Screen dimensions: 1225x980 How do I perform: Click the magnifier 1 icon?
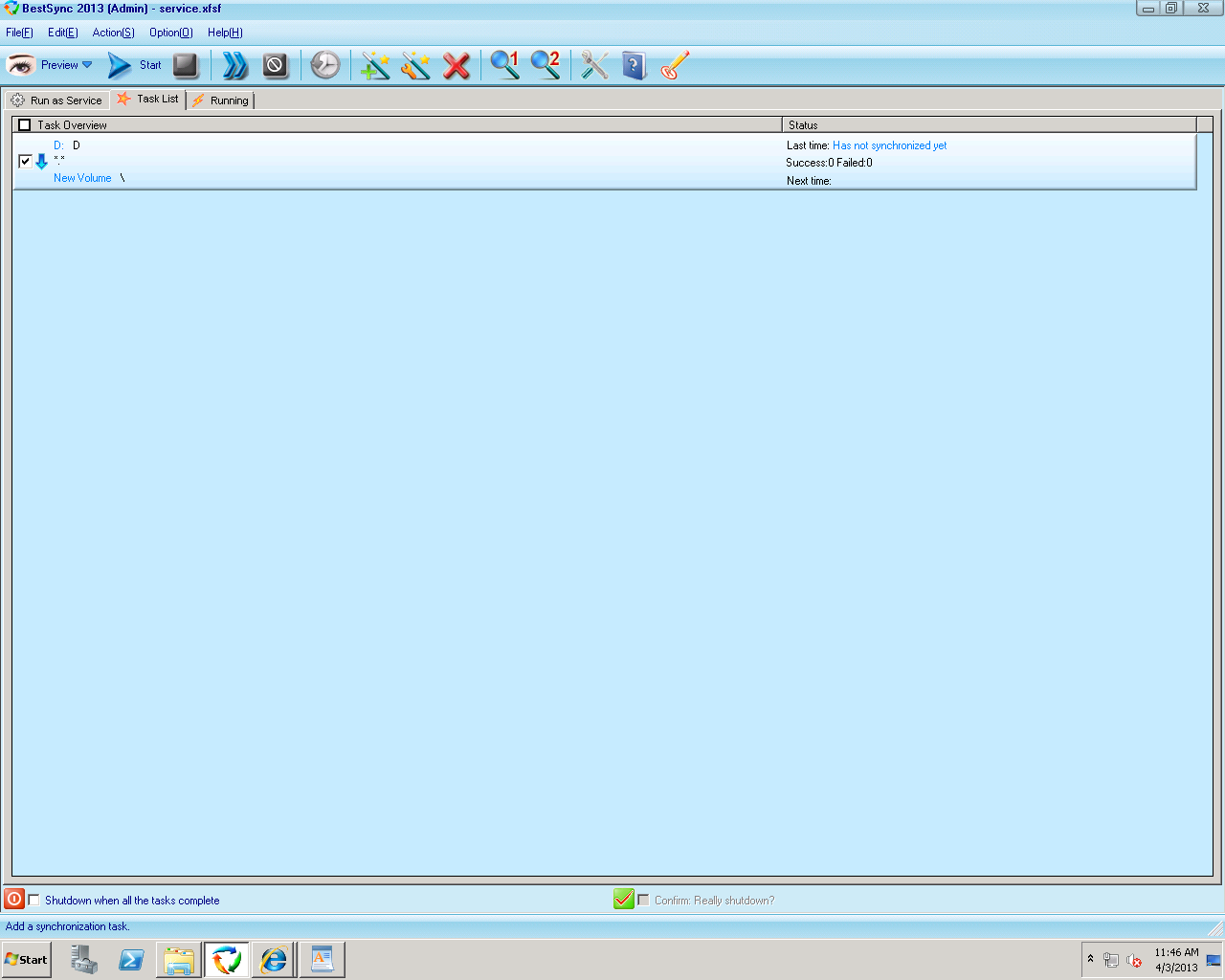click(x=504, y=65)
